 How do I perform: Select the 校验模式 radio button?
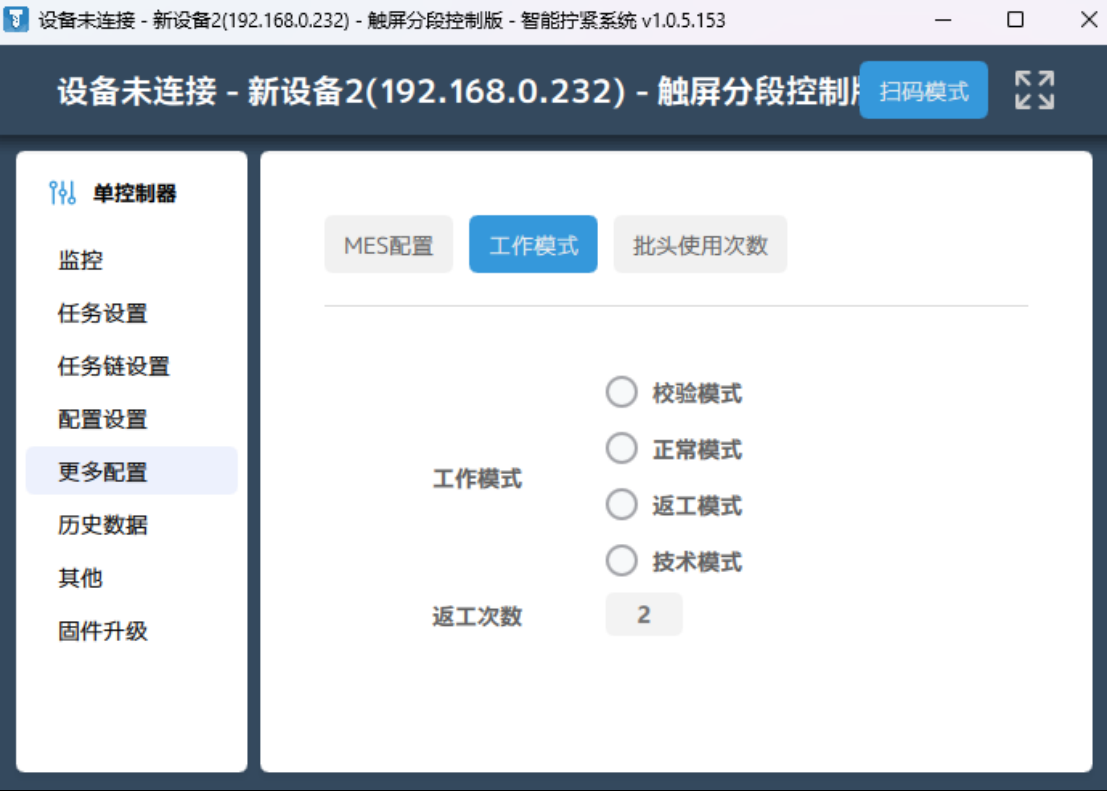[621, 393]
